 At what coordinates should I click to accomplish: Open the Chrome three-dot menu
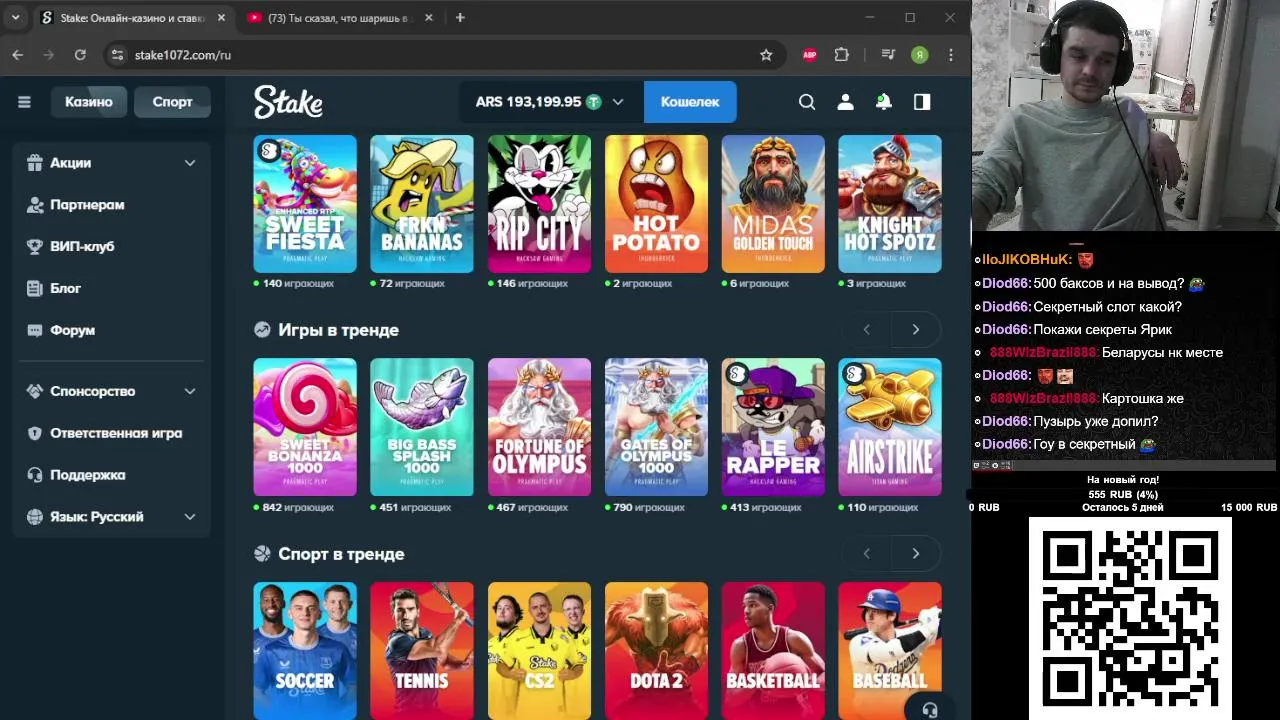coord(951,55)
